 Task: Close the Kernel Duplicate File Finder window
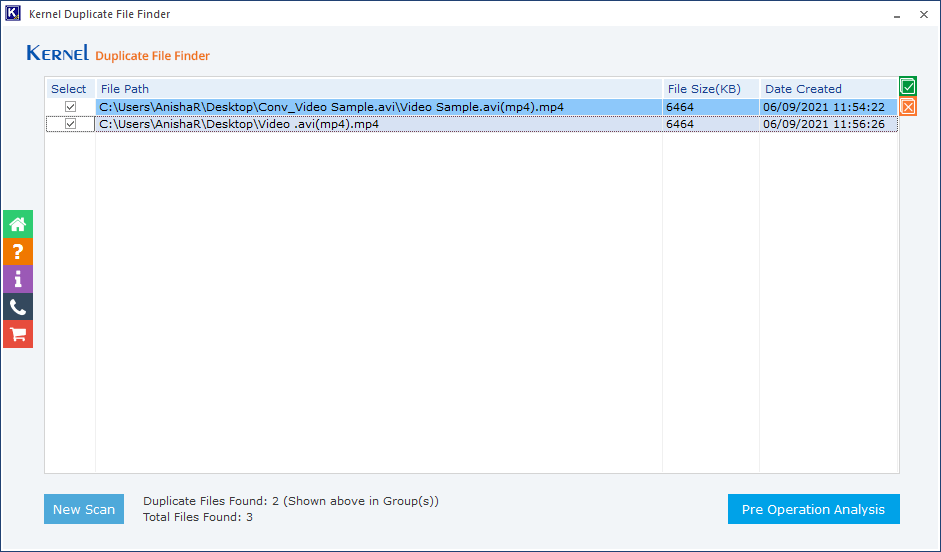[924, 14]
